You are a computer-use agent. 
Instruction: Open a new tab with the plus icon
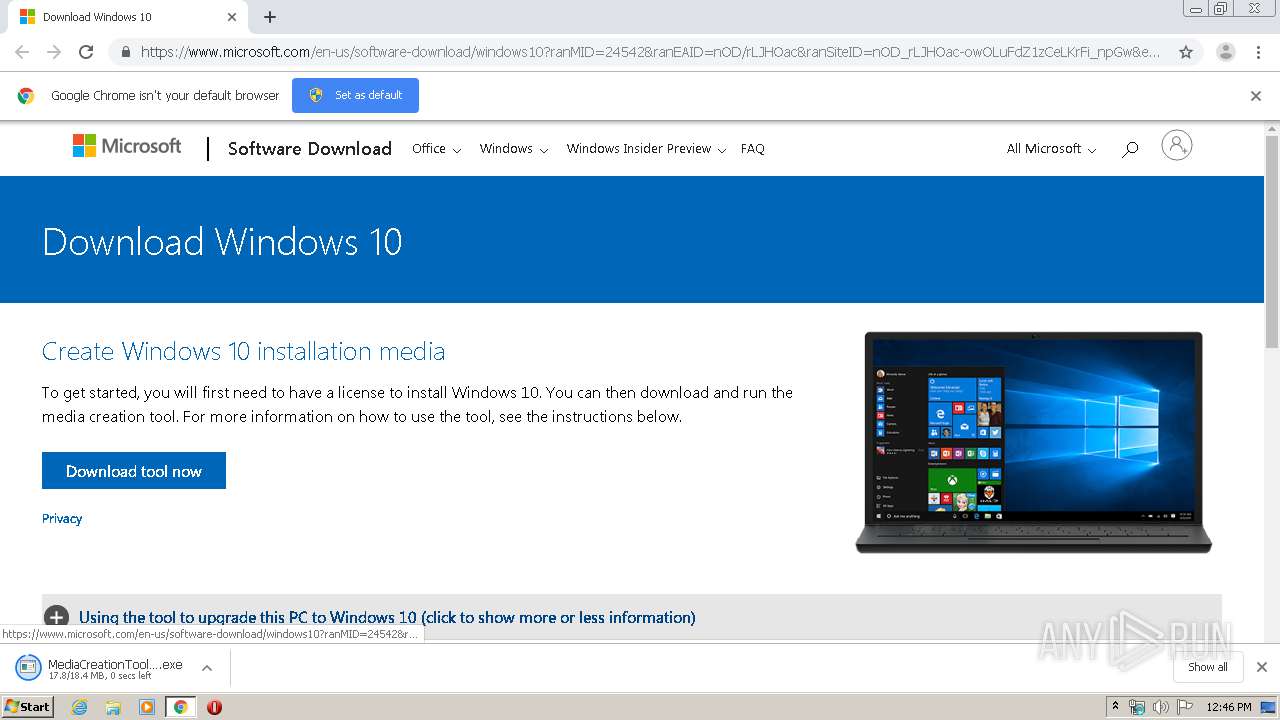pos(270,17)
